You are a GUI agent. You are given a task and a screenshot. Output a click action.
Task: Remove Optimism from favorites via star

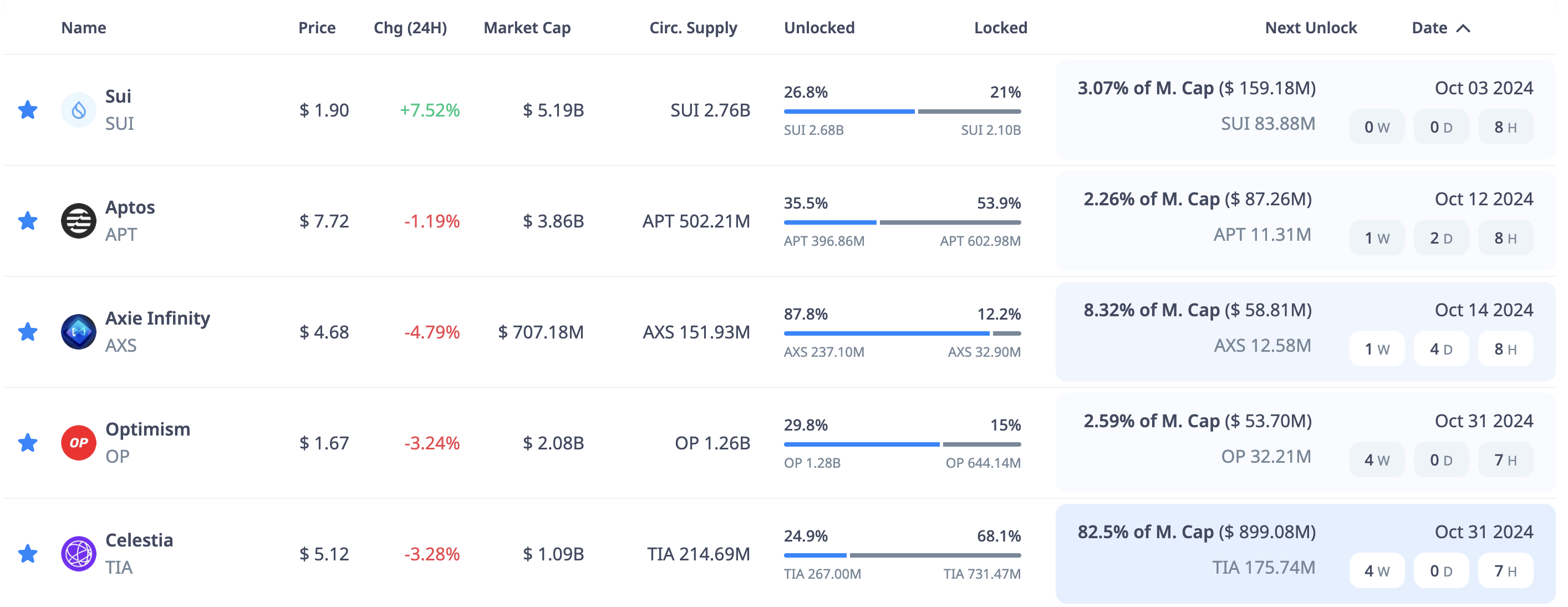point(27,443)
